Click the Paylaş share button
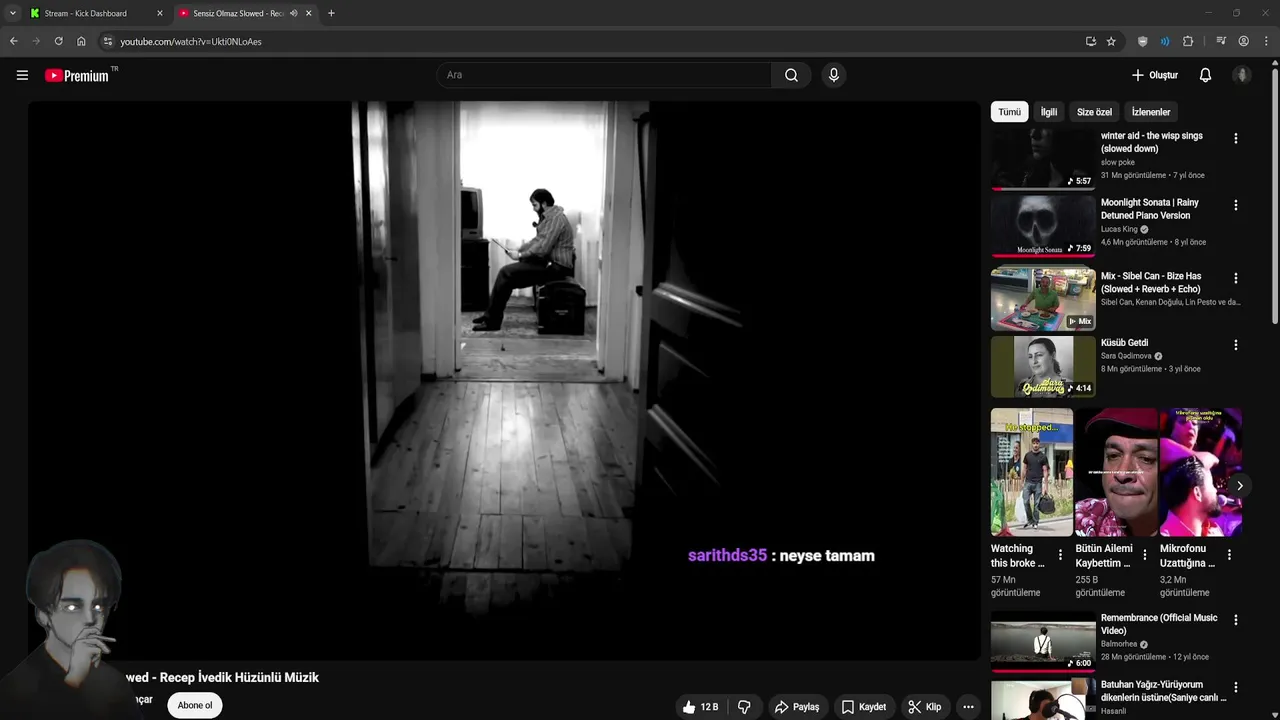This screenshot has height=720, width=1280. 797,707
